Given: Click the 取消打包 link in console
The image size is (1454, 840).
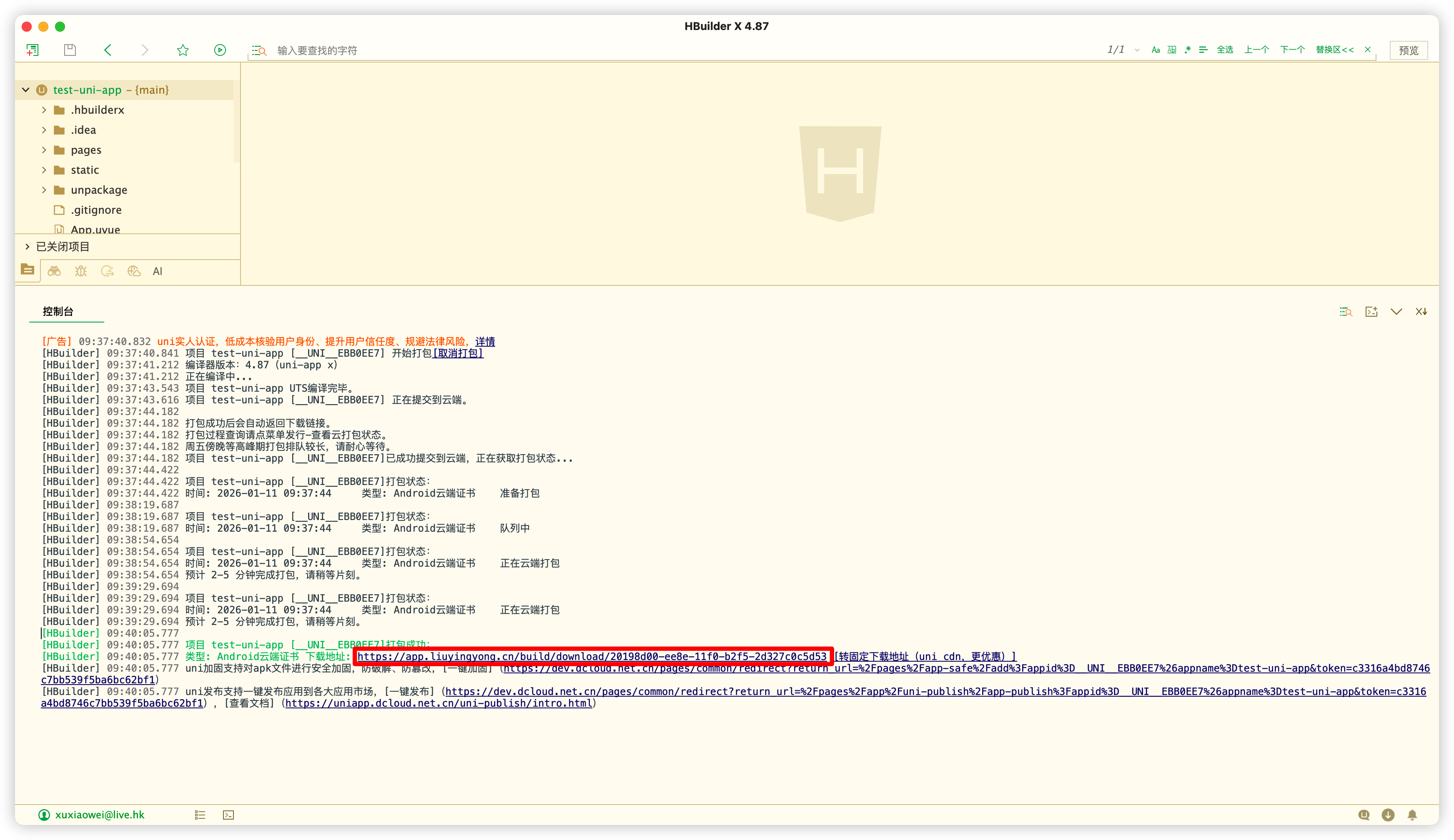Looking at the screenshot, I should (458, 353).
